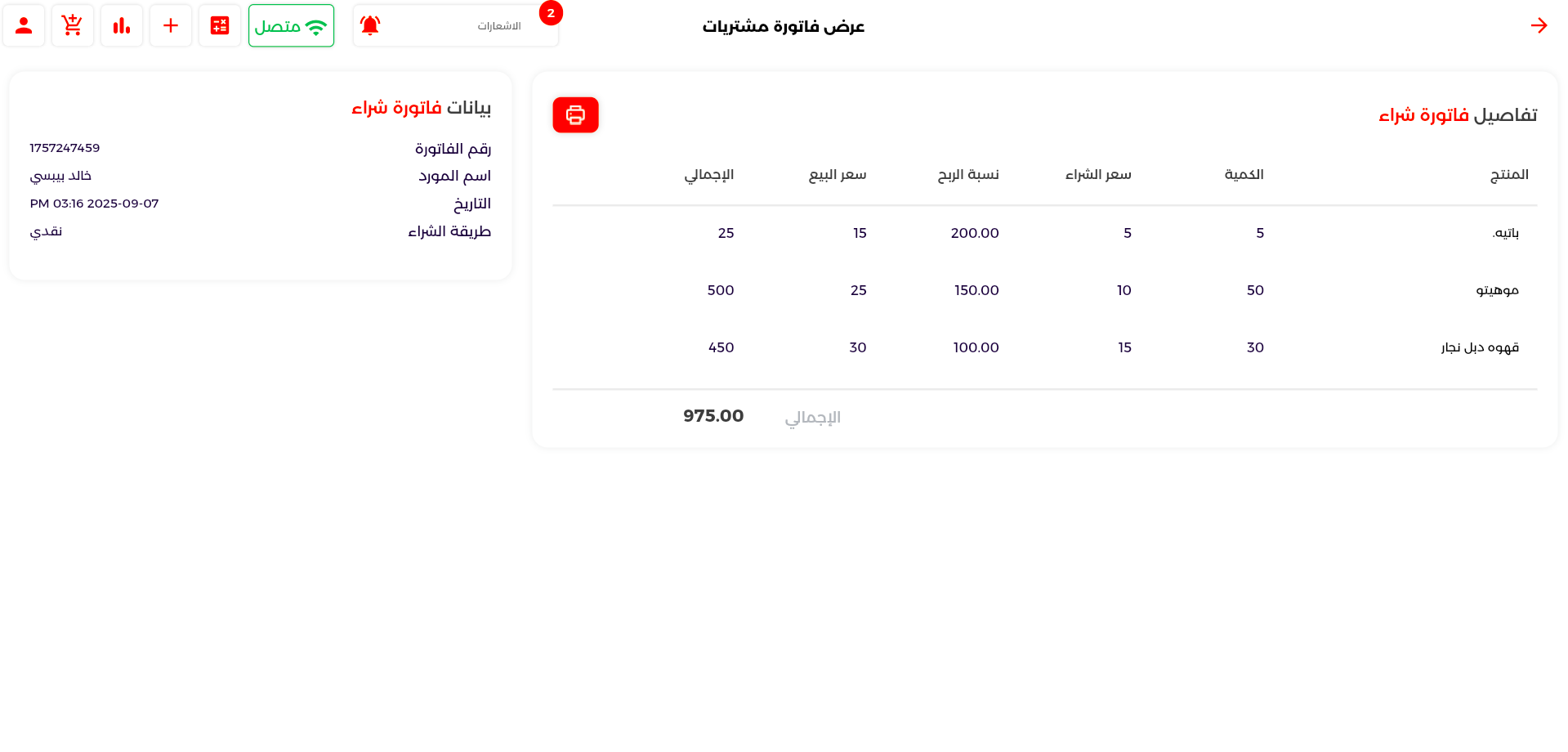
Task: Click invoice number 1757247459
Action: [65, 148]
